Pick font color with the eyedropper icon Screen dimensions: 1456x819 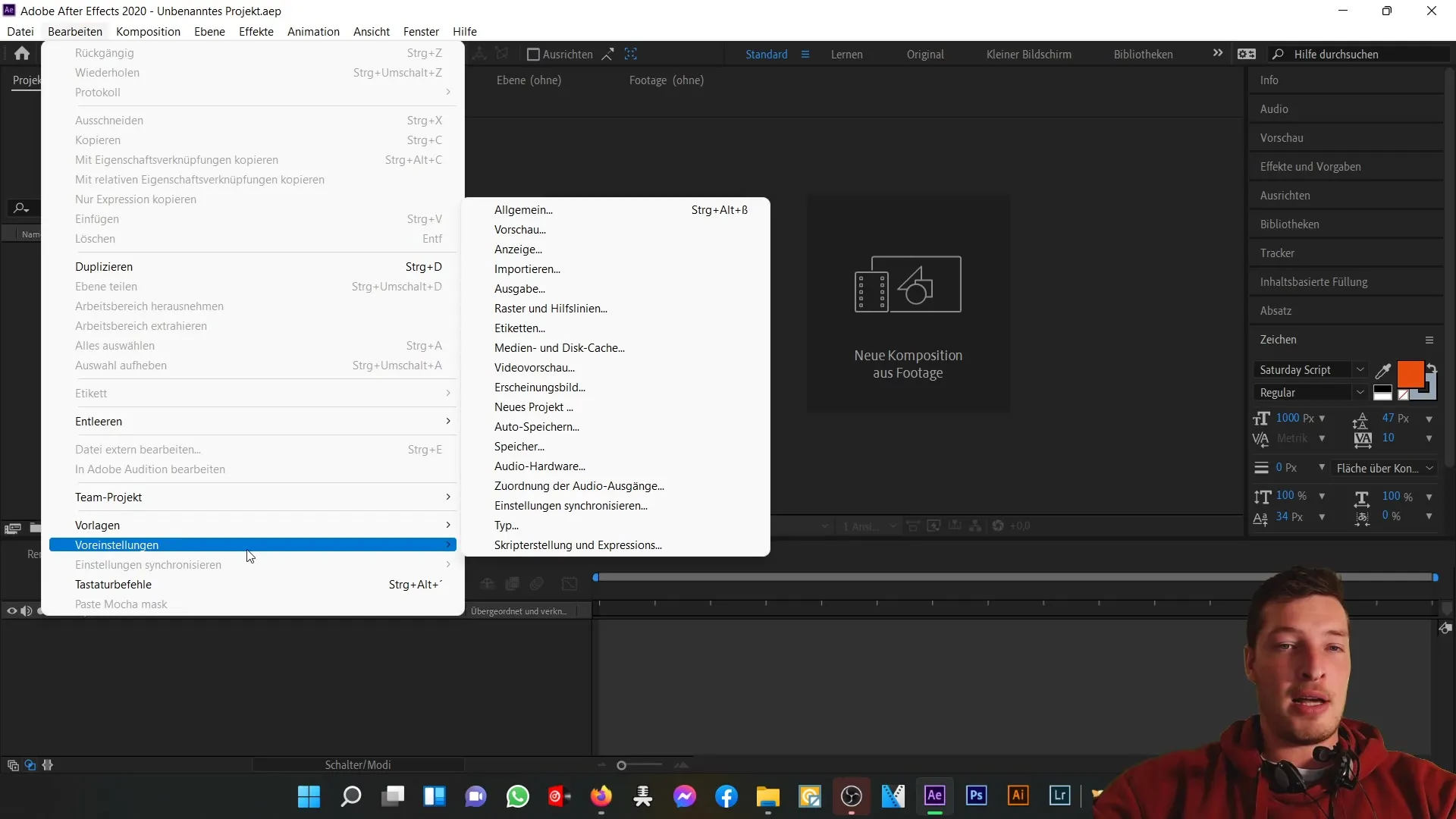pyautogui.click(x=1383, y=371)
